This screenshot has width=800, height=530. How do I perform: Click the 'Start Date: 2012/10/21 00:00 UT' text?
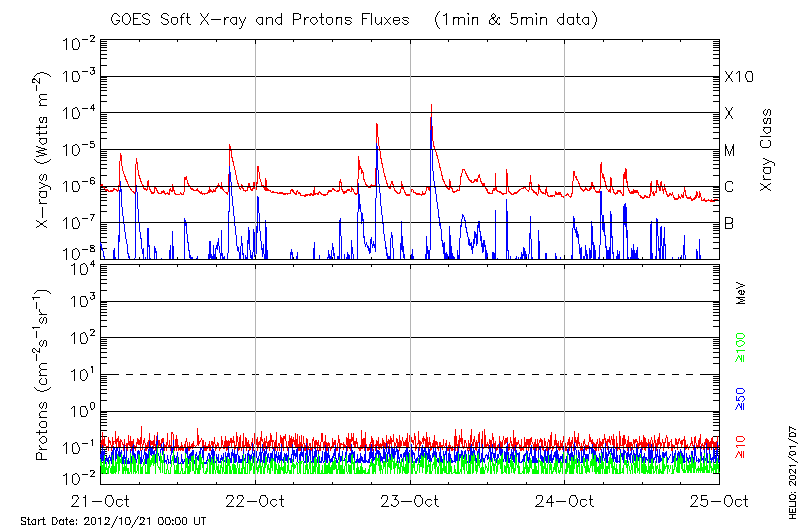113,521
